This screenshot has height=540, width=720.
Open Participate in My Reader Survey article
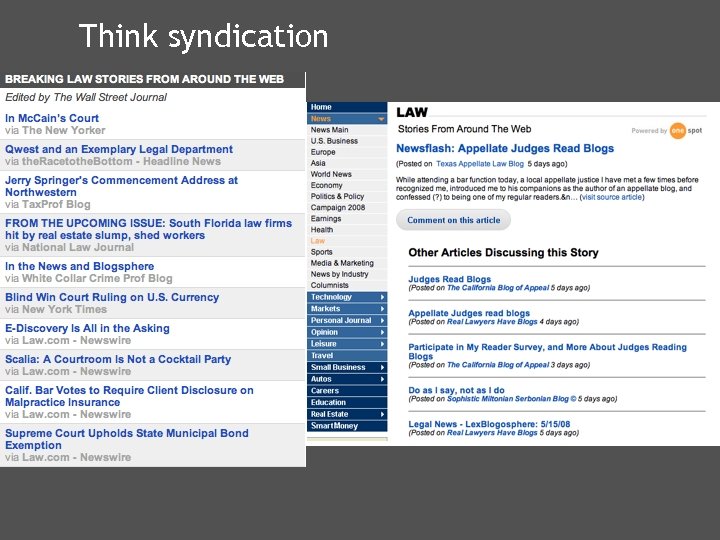(547, 351)
